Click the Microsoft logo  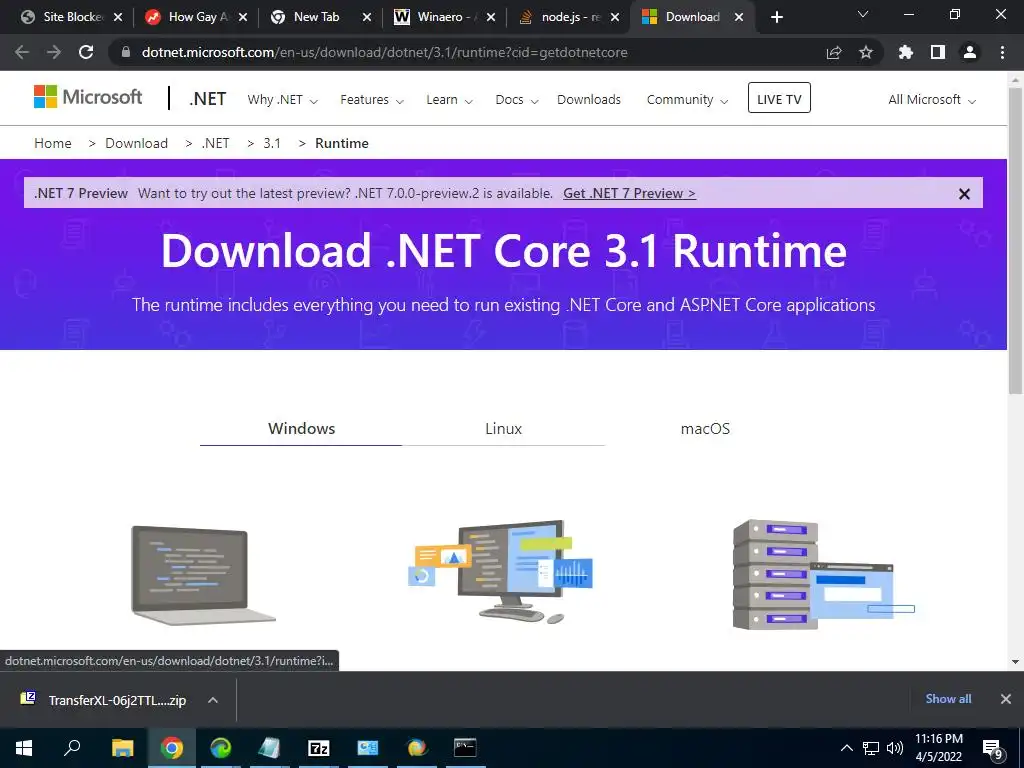88,97
